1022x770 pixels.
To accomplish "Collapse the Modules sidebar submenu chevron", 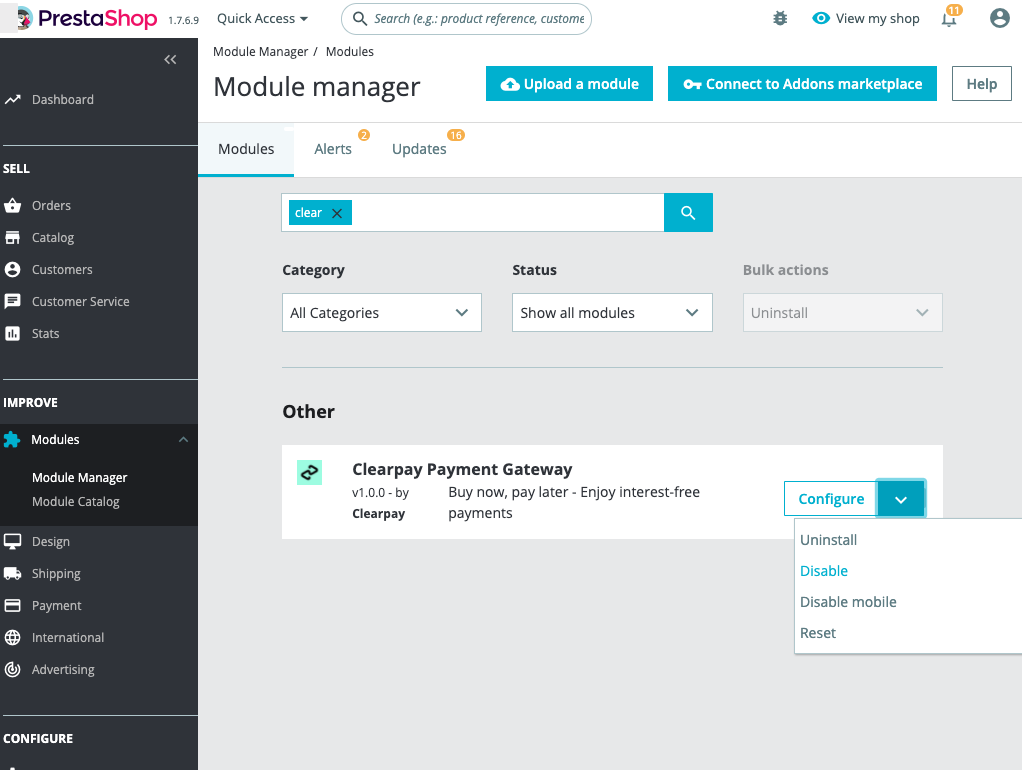I will (183, 439).
